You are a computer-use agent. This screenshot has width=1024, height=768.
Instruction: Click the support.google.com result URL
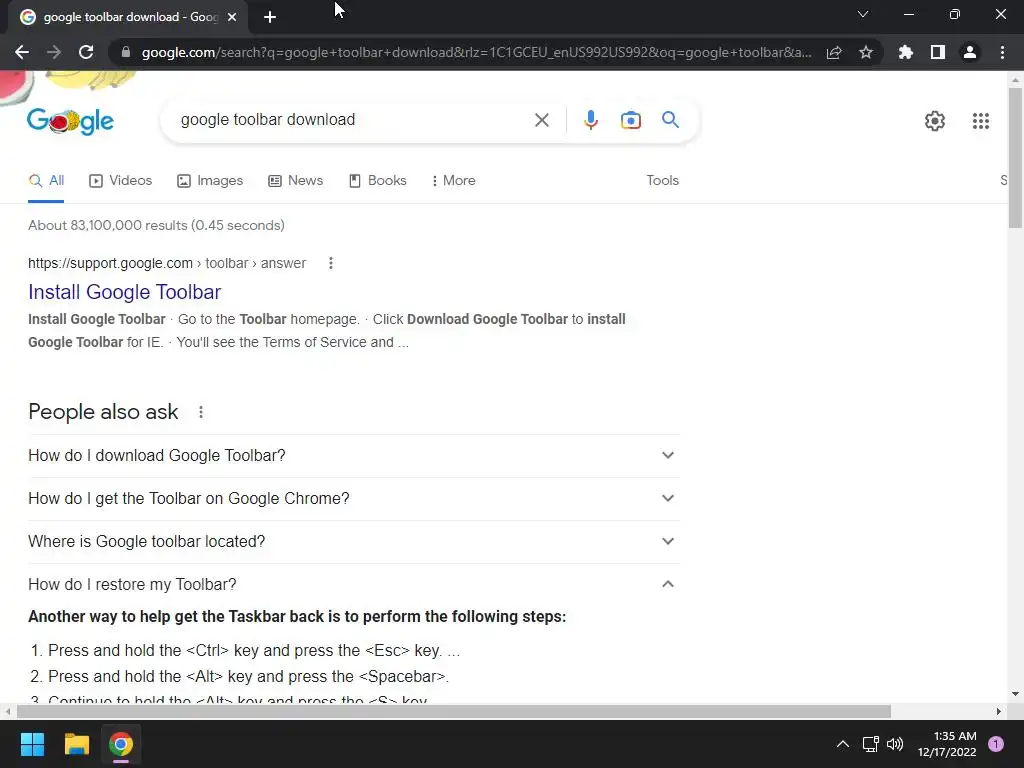pos(167,263)
